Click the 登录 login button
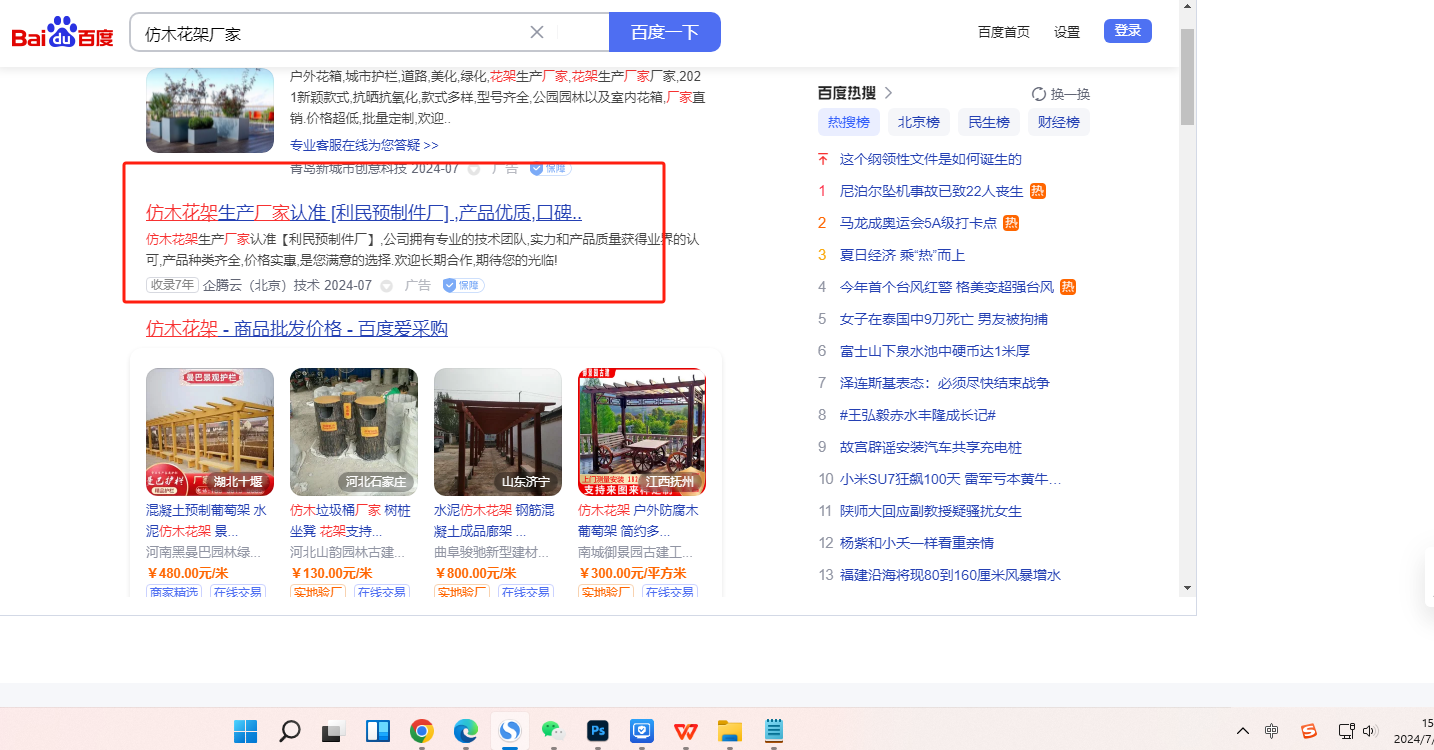Screen dimensions: 1434x750 (x=1127, y=31)
